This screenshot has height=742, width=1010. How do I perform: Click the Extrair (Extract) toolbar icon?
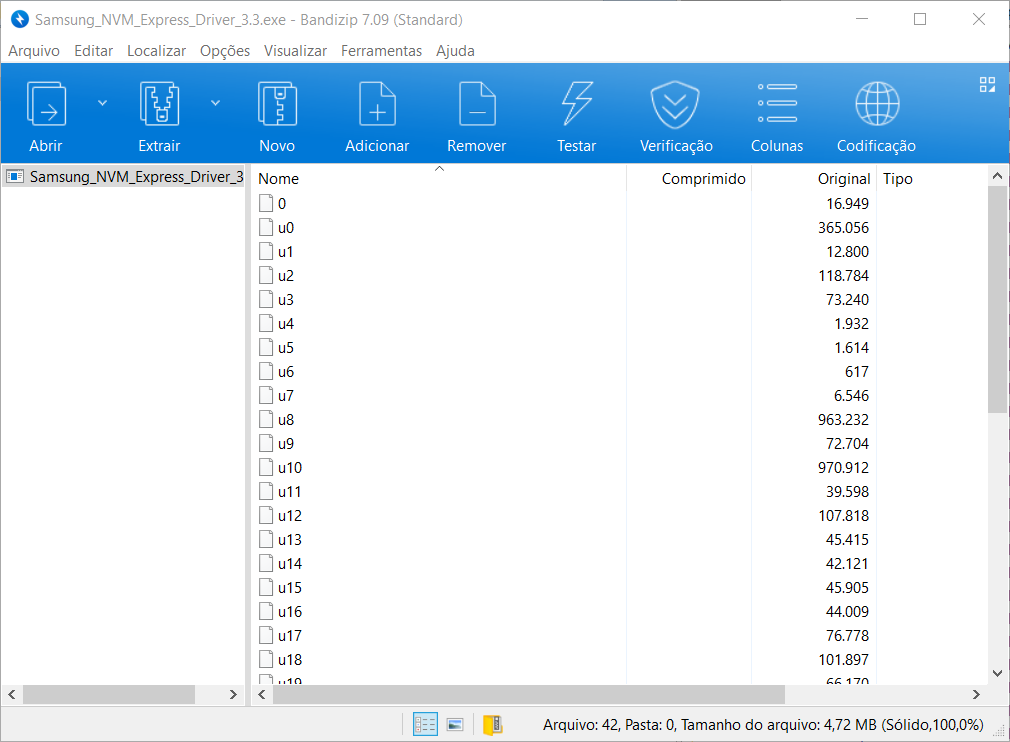[x=159, y=105]
